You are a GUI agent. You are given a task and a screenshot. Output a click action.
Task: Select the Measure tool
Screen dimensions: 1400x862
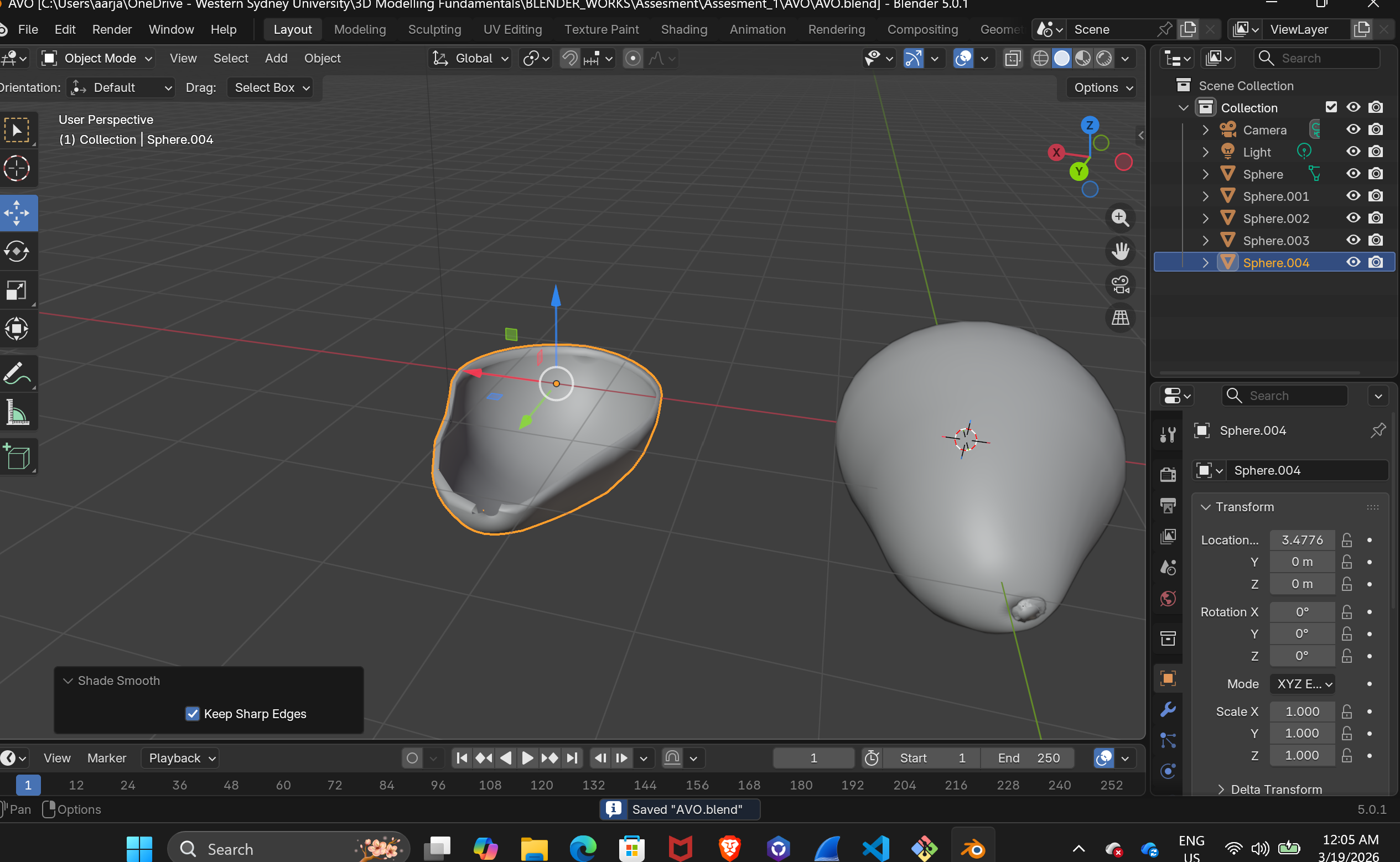[17, 413]
